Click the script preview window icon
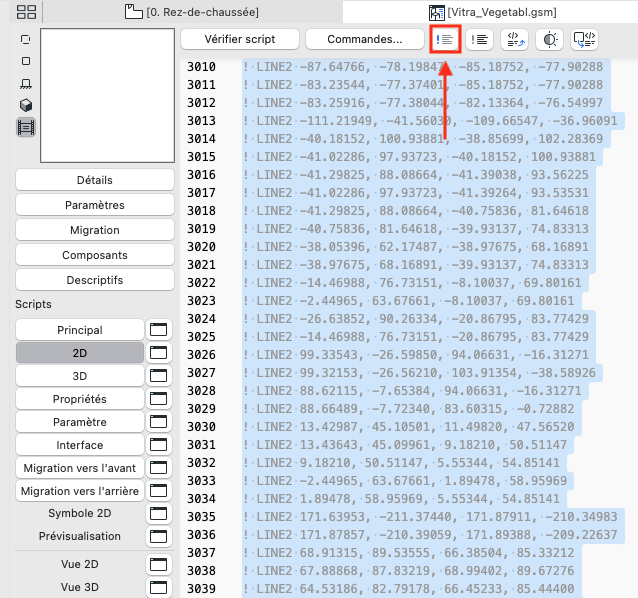The width and height of the screenshot is (638, 598). [x=584, y=39]
